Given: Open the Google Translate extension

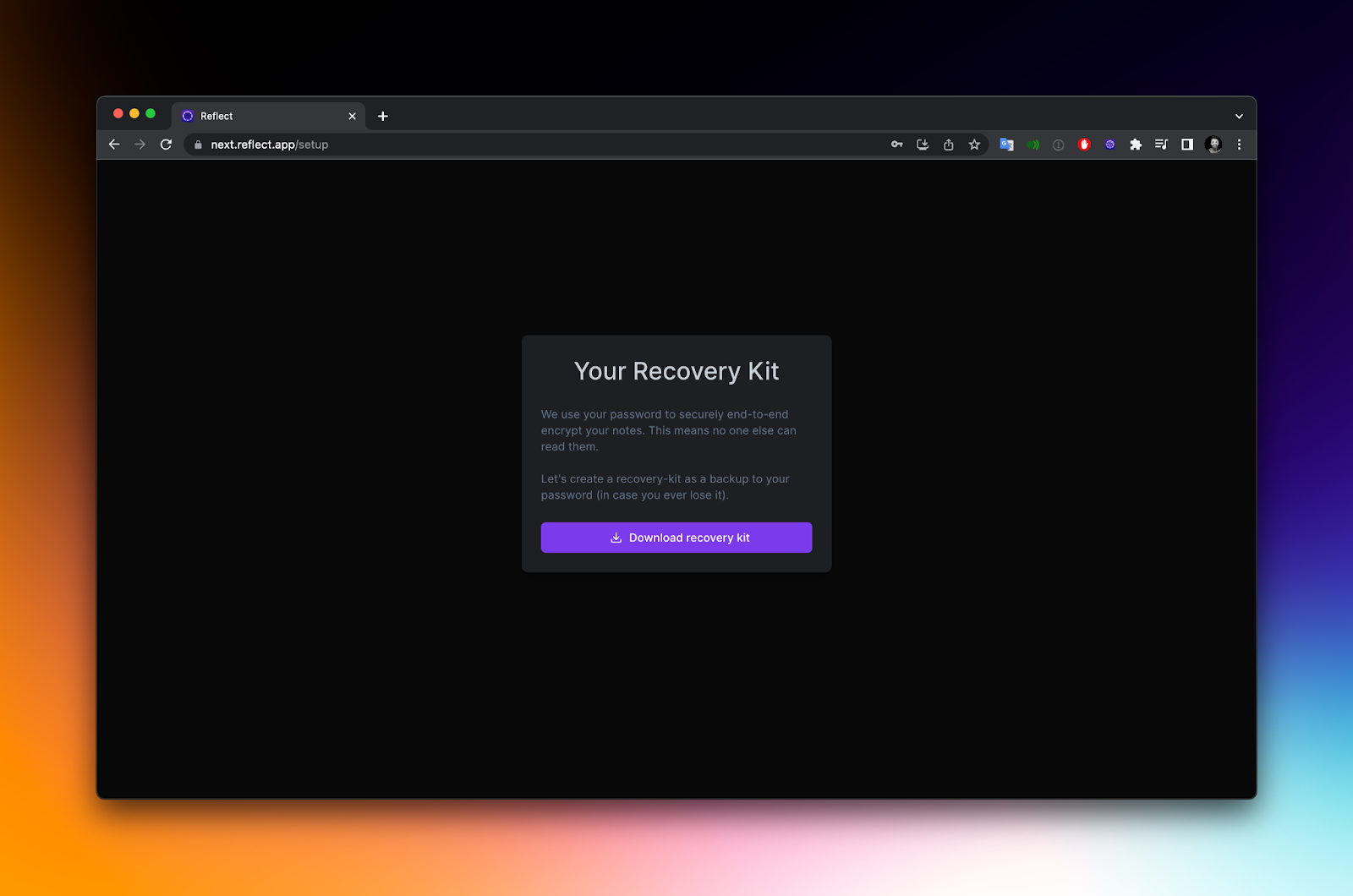Looking at the screenshot, I should pos(1006,145).
